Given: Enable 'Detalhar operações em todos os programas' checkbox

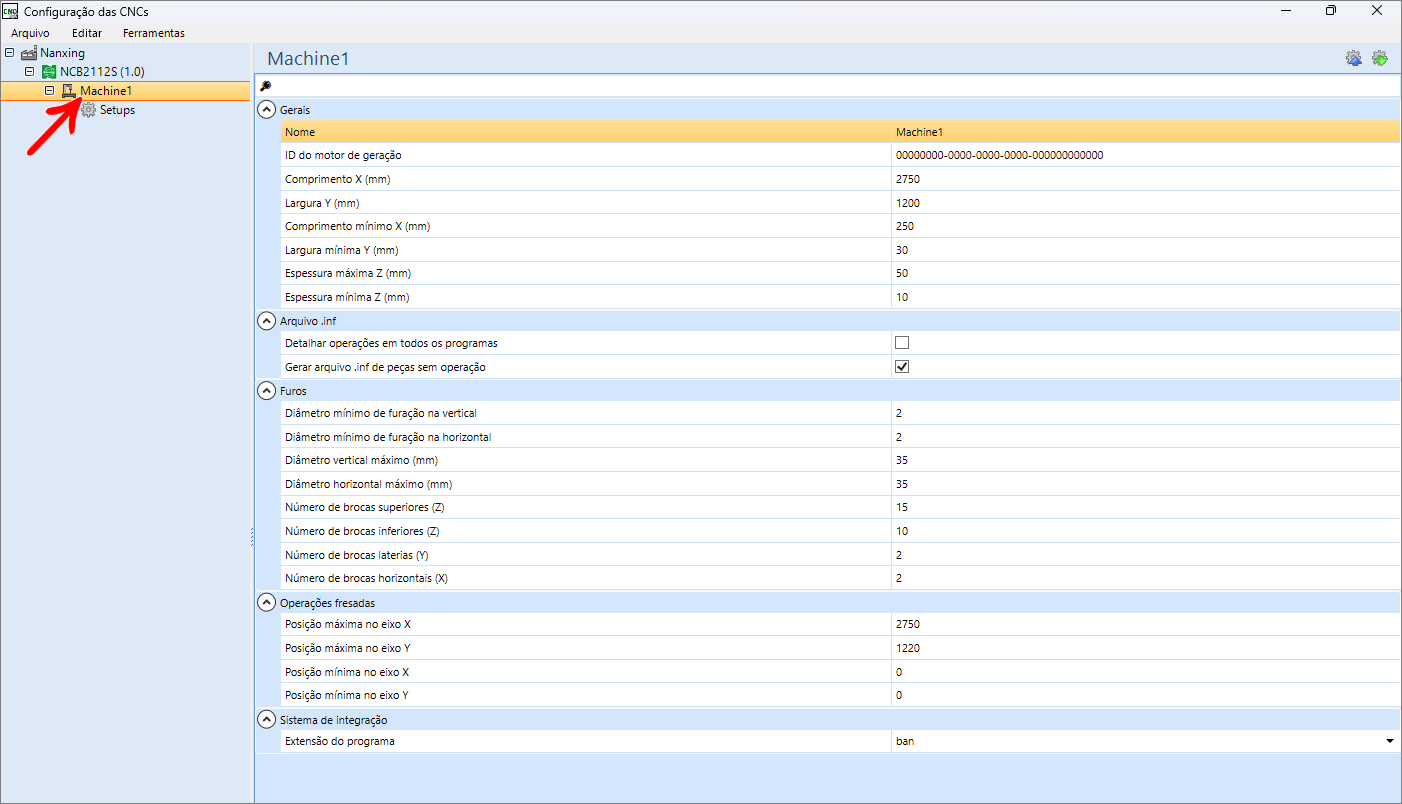Looking at the screenshot, I should coord(902,343).
